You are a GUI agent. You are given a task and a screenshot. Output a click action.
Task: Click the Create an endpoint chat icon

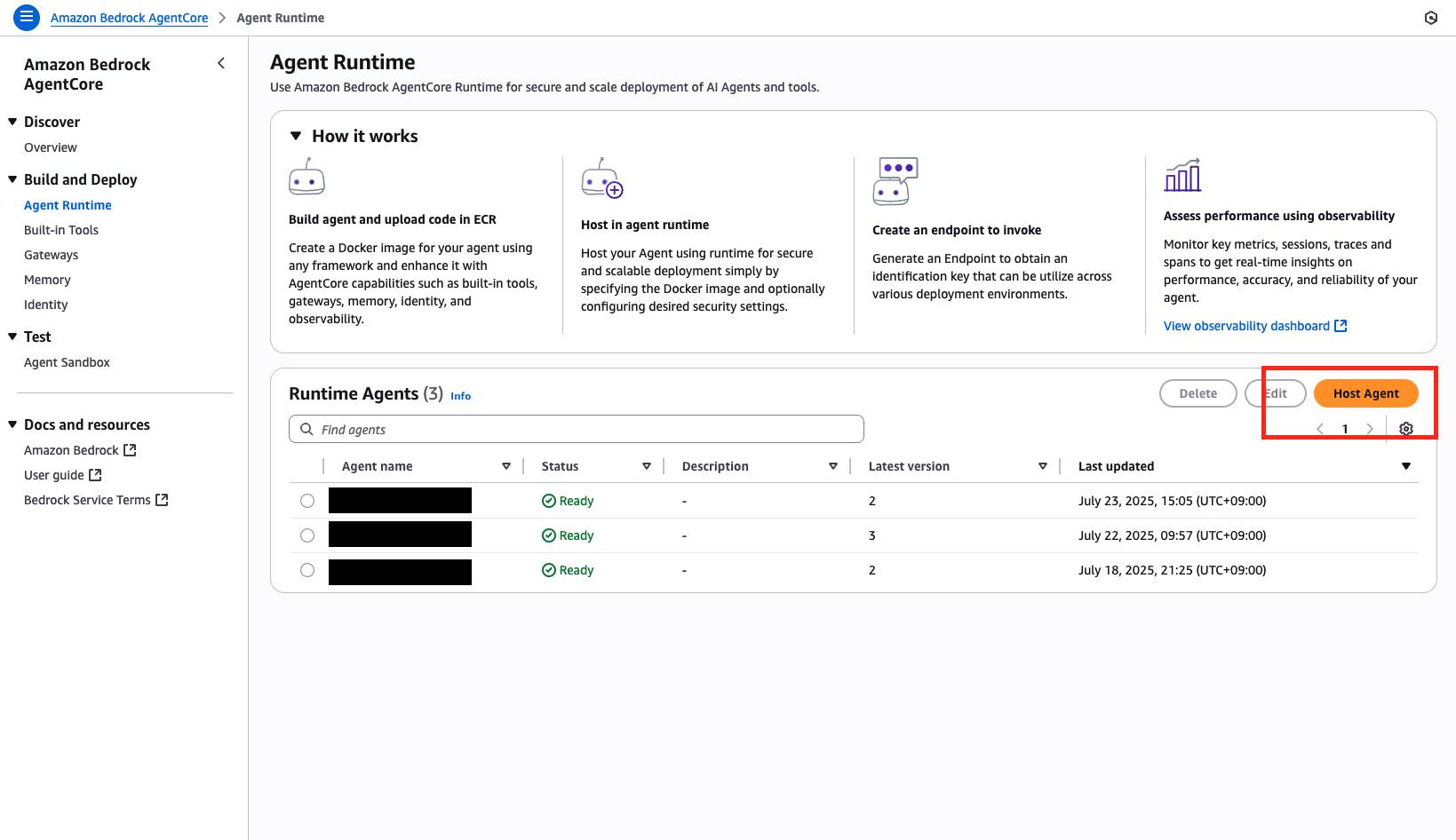(895, 181)
